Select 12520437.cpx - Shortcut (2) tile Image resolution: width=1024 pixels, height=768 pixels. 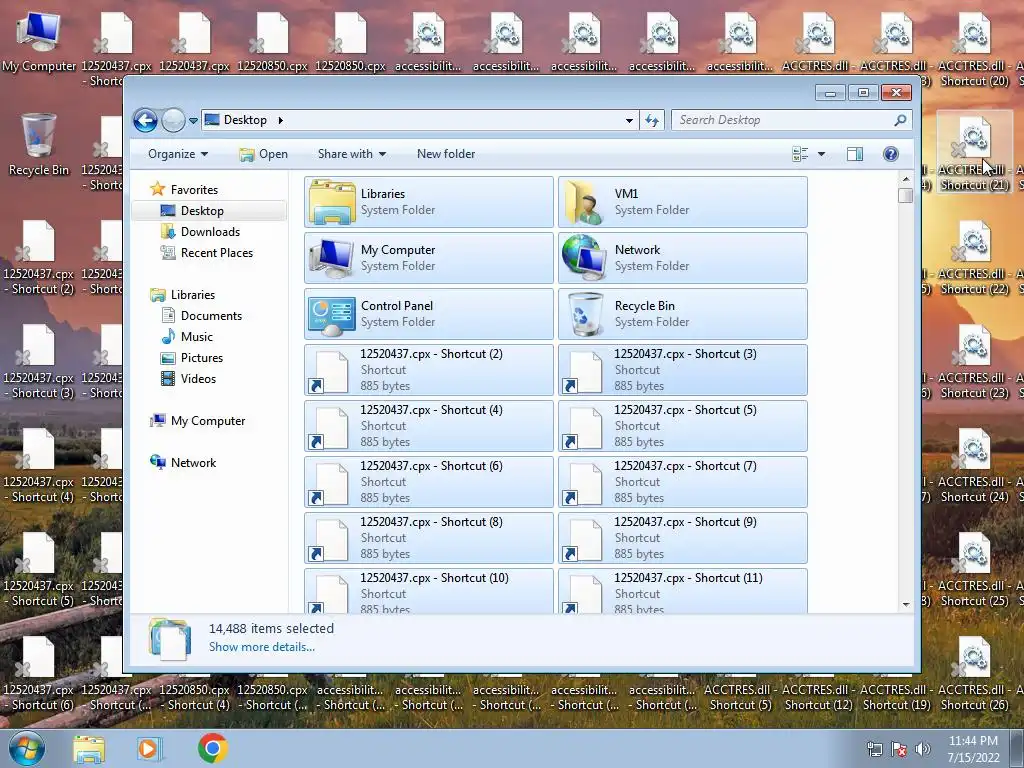(429, 370)
